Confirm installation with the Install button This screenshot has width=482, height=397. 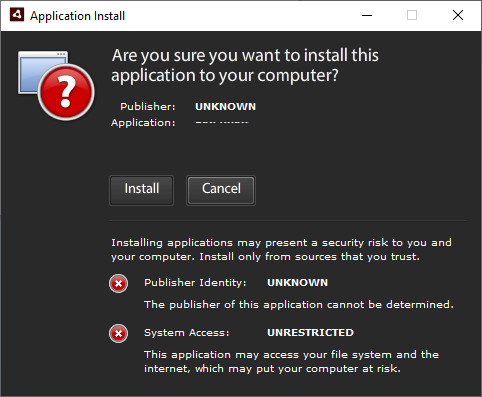pos(141,190)
